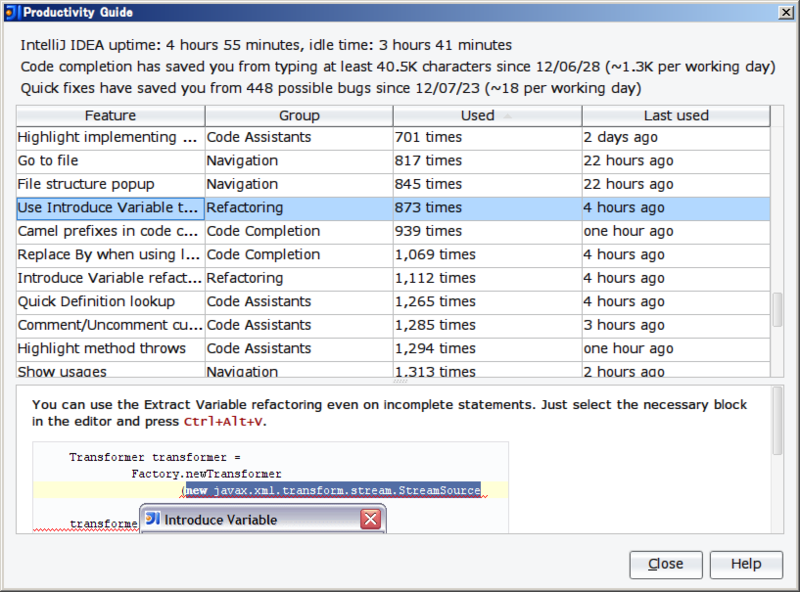Click the '1,294 times' cell
The image size is (800, 592).
[x=487, y=349]
